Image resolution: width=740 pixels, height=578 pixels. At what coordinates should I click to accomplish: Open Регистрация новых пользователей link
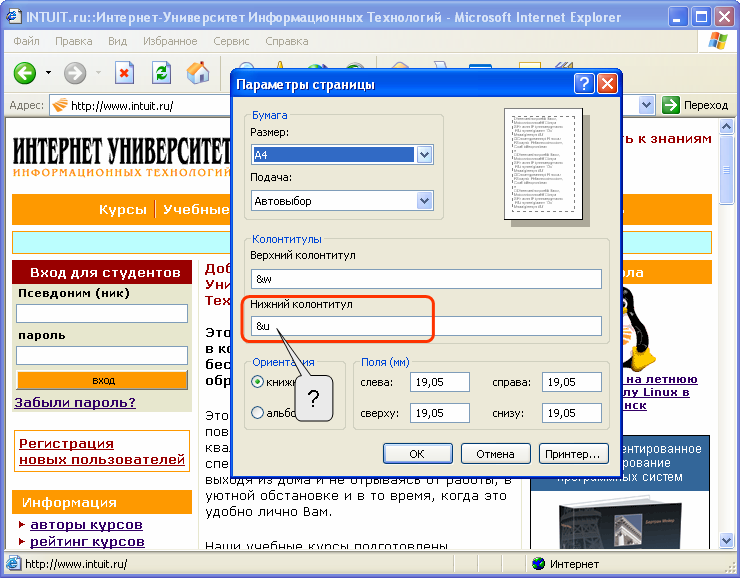point(101,451)
